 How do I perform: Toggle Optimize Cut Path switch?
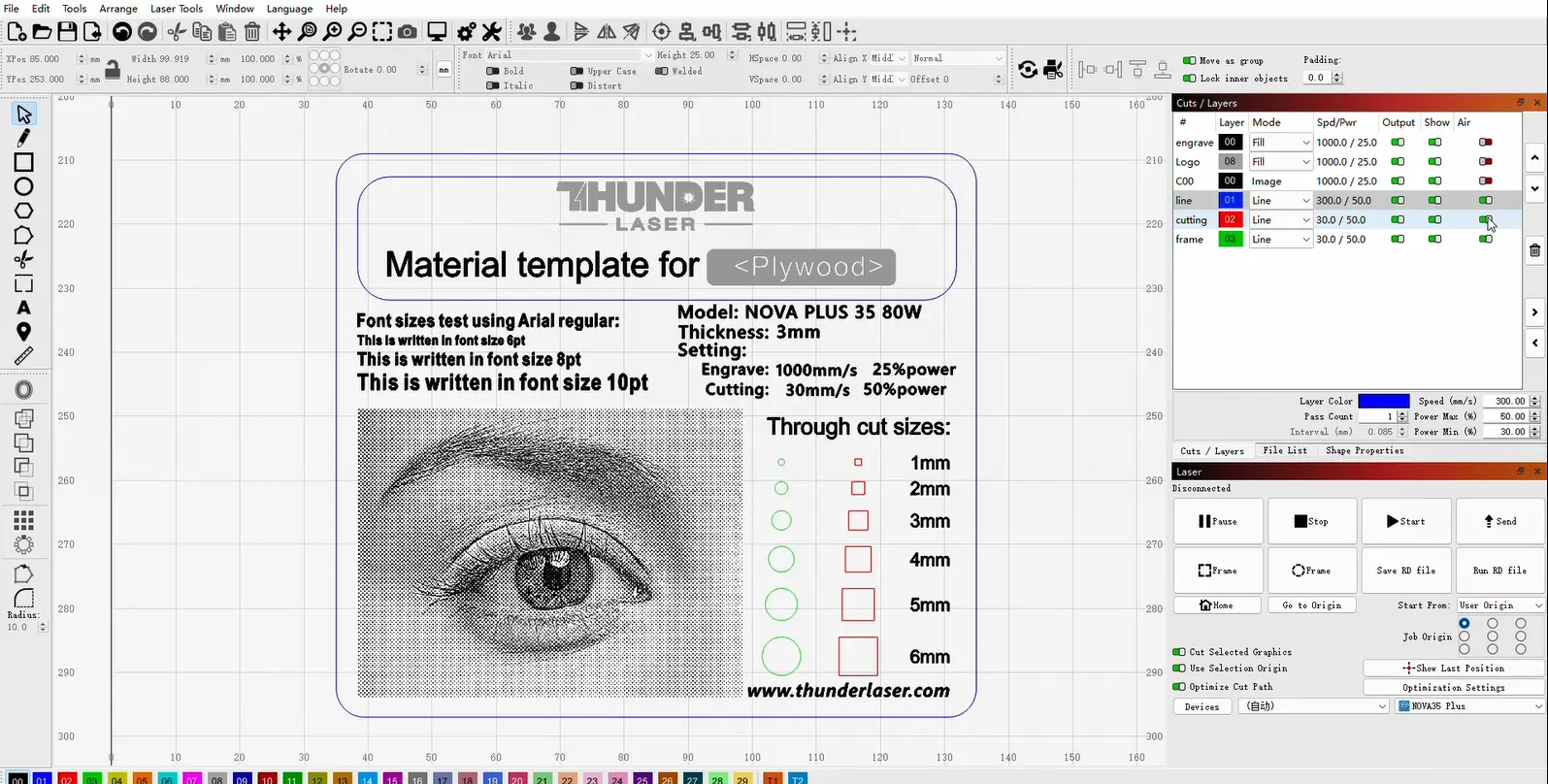(x=1179, y=687)
